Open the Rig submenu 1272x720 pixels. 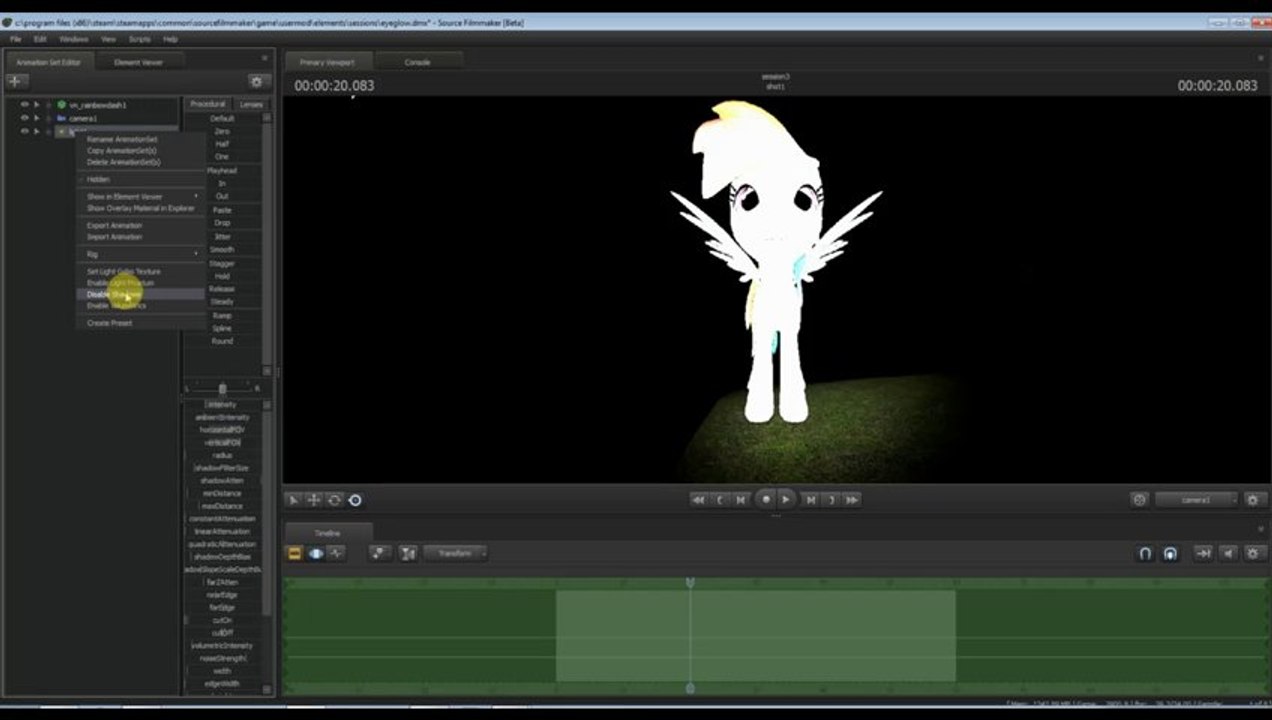tap(141, 254)
